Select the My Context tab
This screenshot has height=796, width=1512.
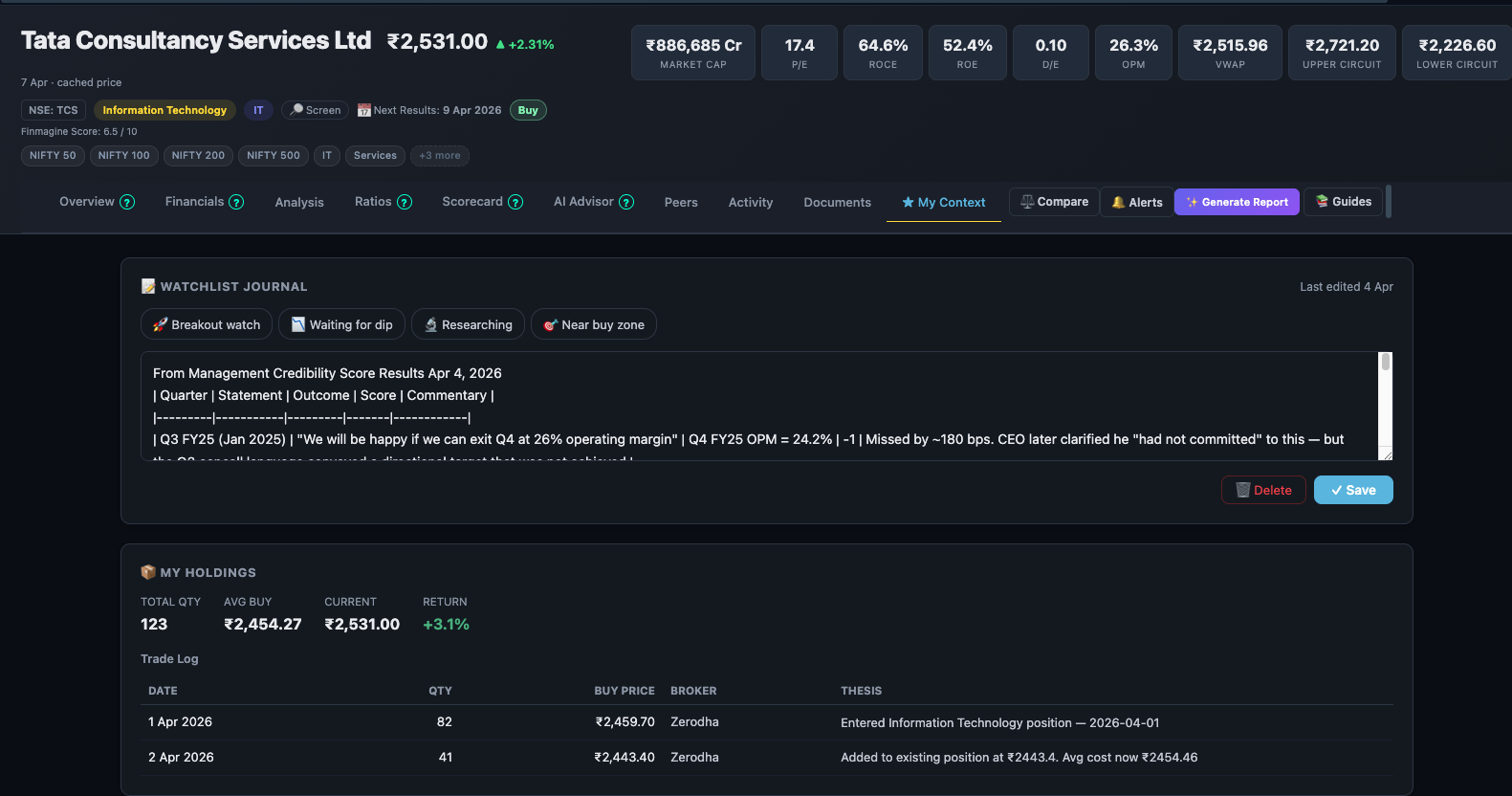coord(944,202)
